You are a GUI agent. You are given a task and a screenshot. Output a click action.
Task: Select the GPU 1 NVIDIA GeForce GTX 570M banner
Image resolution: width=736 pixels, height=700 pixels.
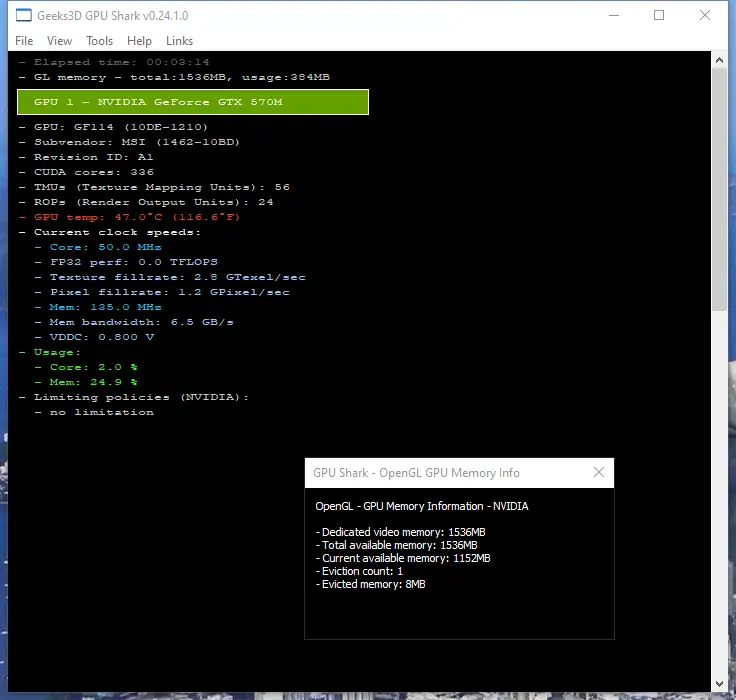point(193,102)
